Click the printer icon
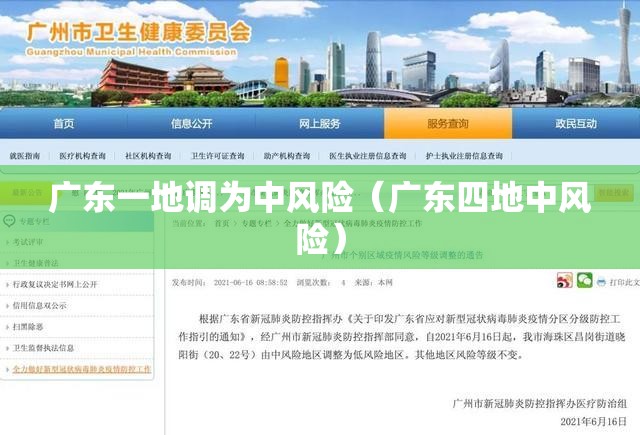640x435 pixels. point(601,282)
